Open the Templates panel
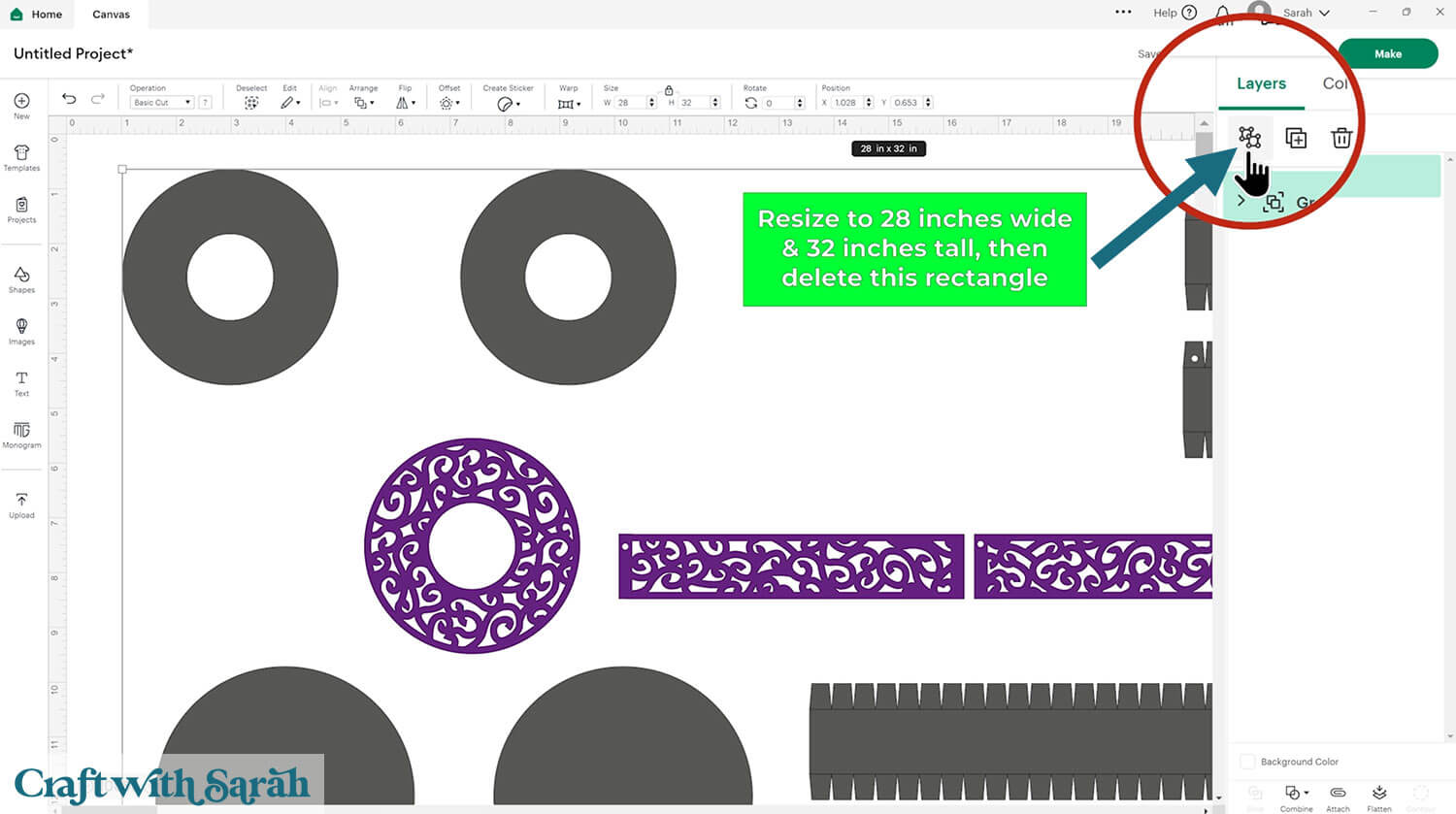 point(21,158)
